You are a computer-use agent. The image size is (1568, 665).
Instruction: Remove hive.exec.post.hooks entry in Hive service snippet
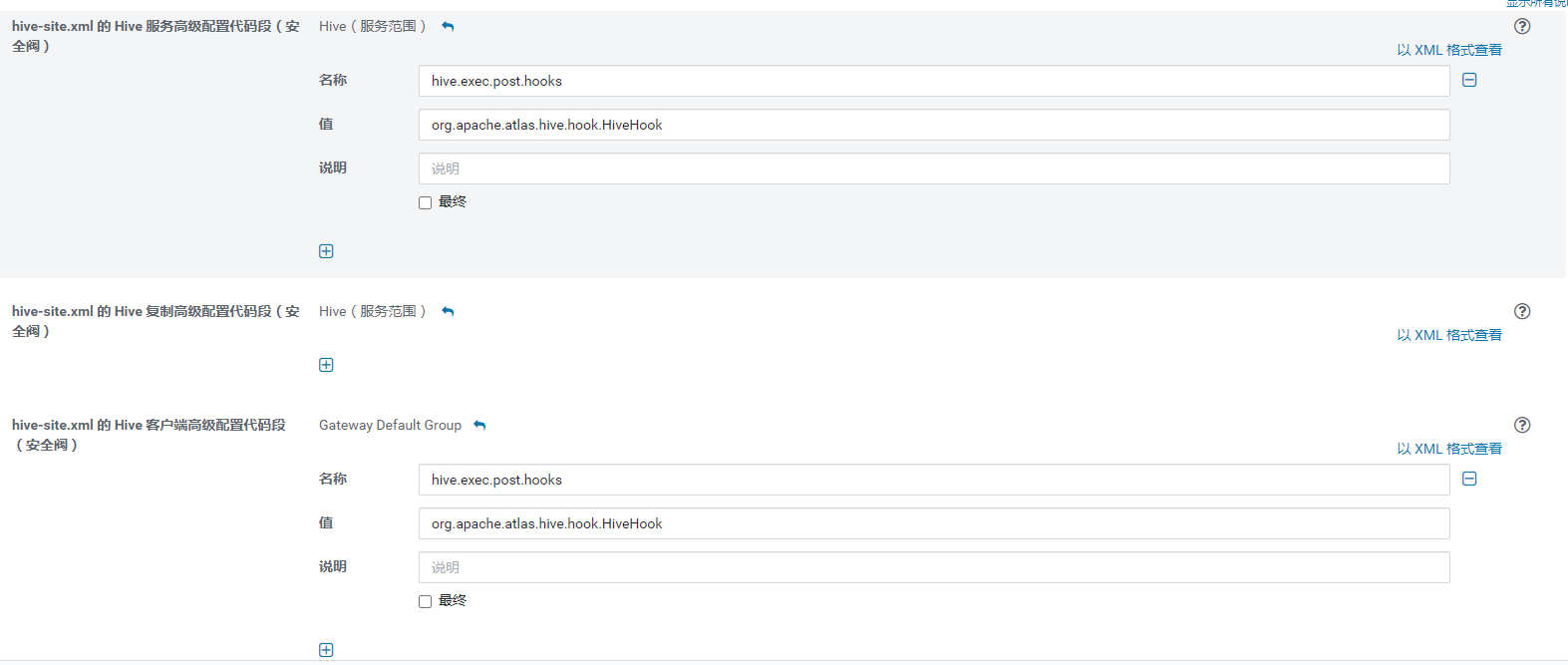[x=1469, y=80]
